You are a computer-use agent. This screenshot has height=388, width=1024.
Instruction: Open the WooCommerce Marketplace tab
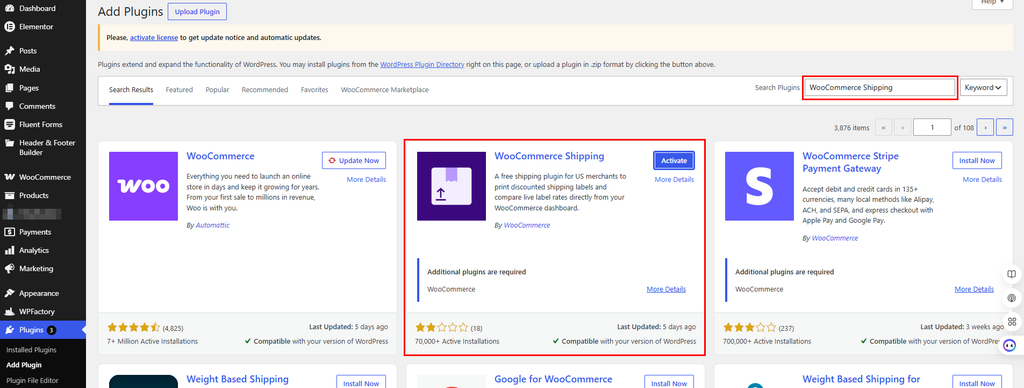385,89
